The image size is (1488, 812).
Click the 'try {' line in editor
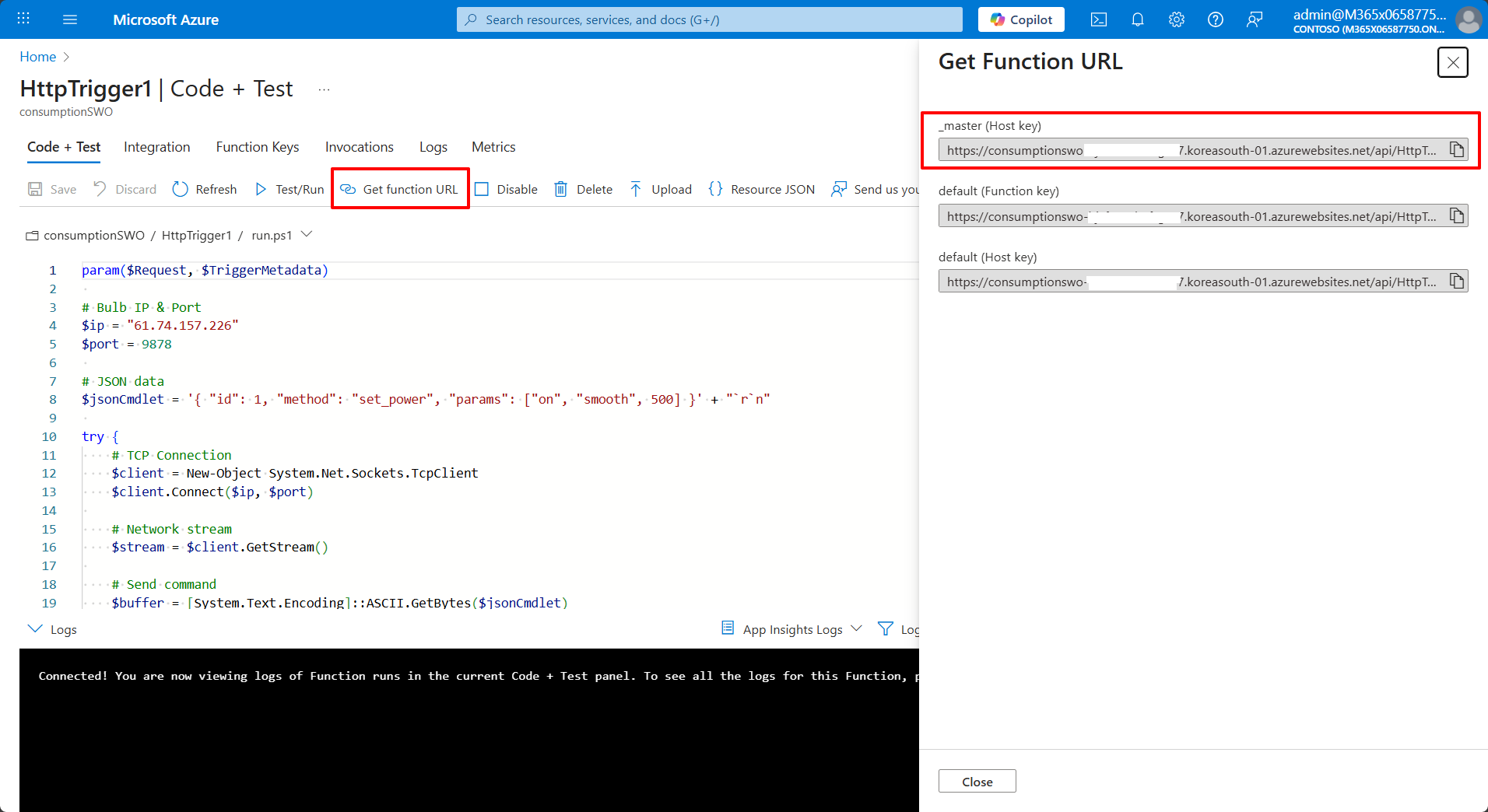pos(100,436)
